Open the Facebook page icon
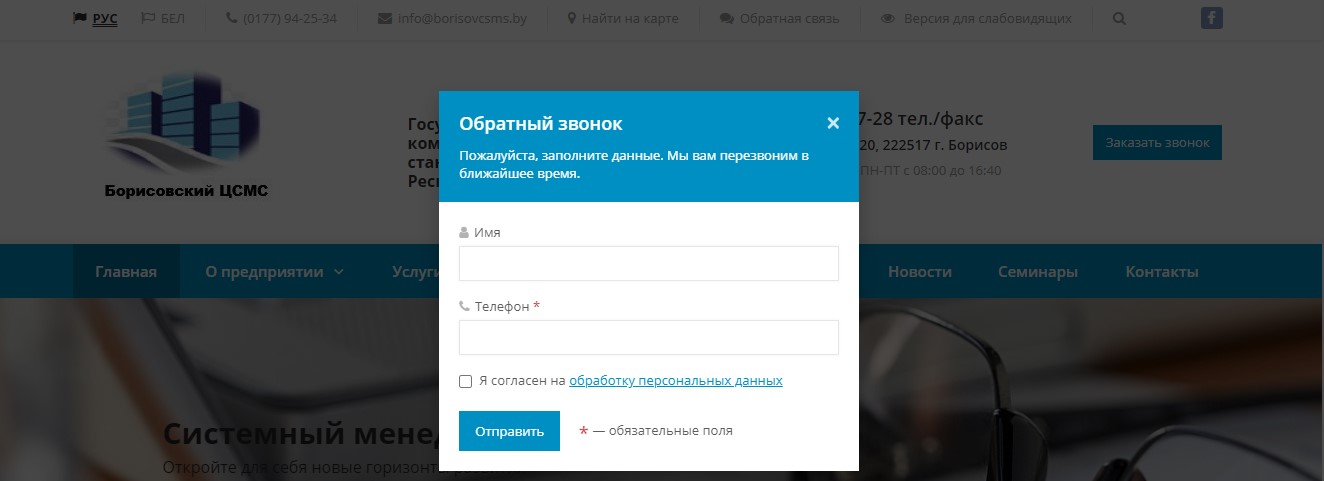 pos(1212,18)
